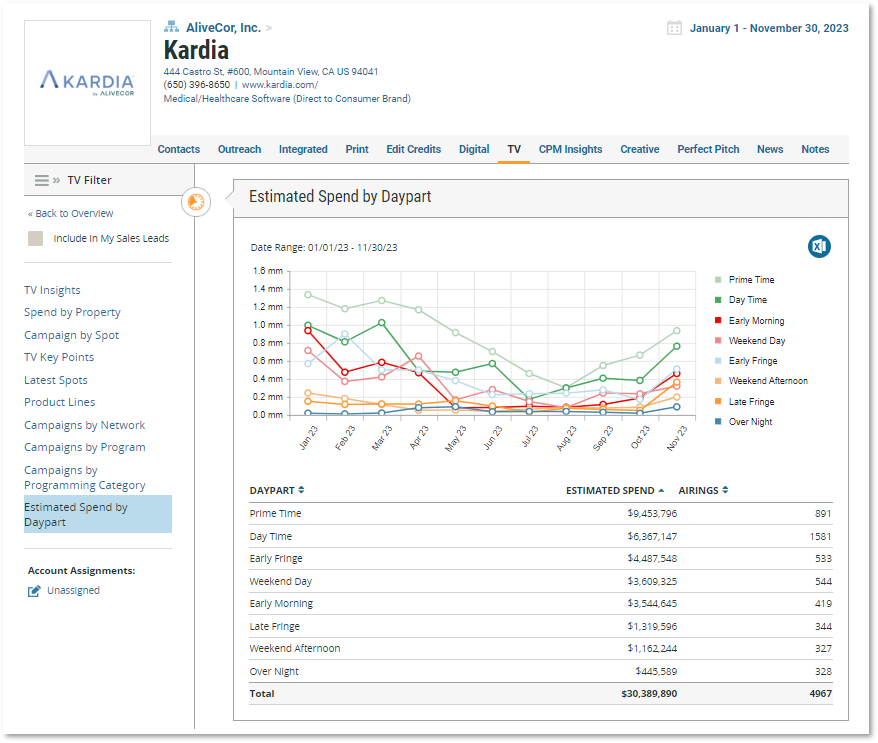This screenshot has height=743, width=878.
Task: Click the Weekend Afternoon table row label
Action: point(295,648)
